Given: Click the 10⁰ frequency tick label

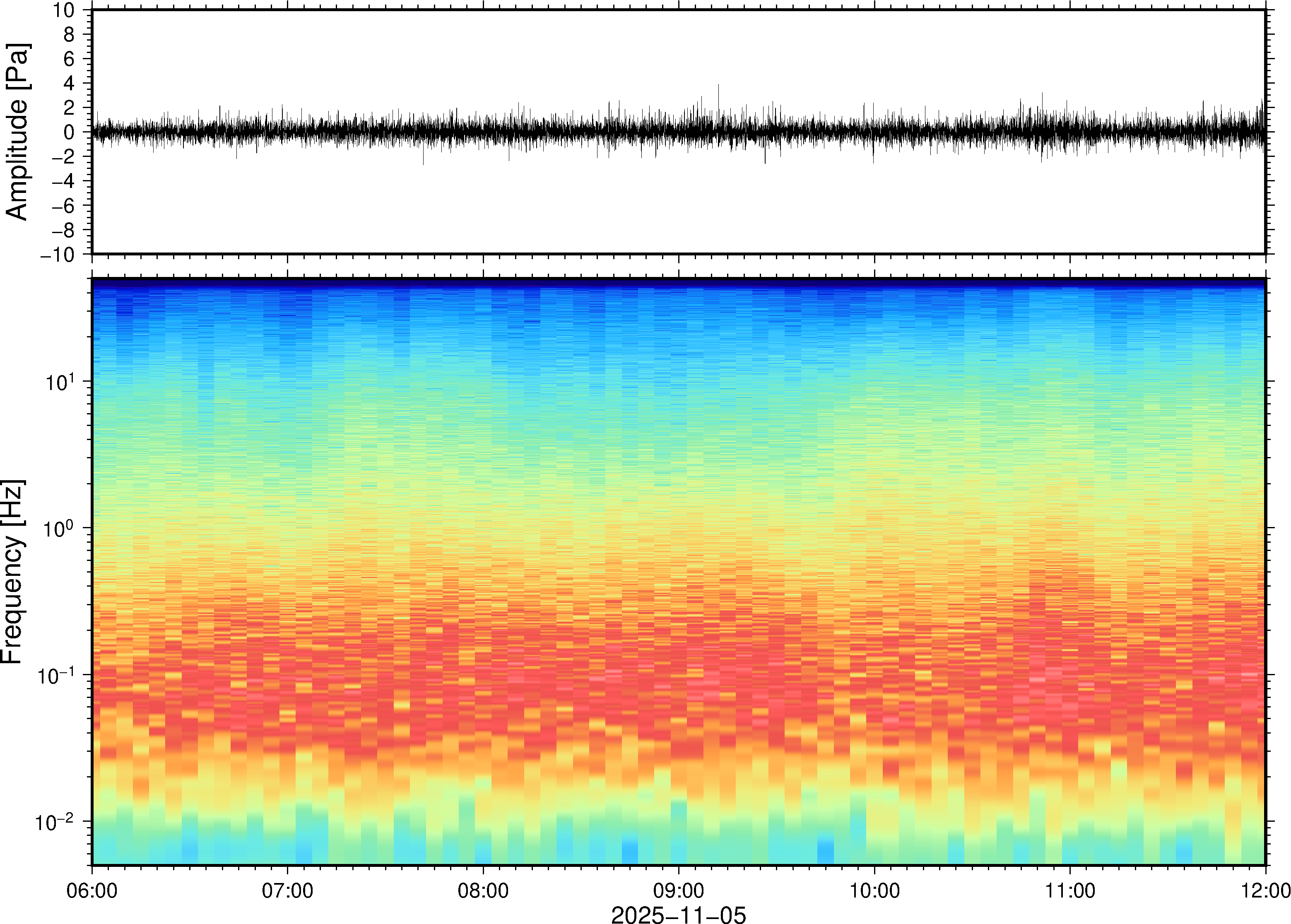Looking at the screenshot, I should (60, 529).
